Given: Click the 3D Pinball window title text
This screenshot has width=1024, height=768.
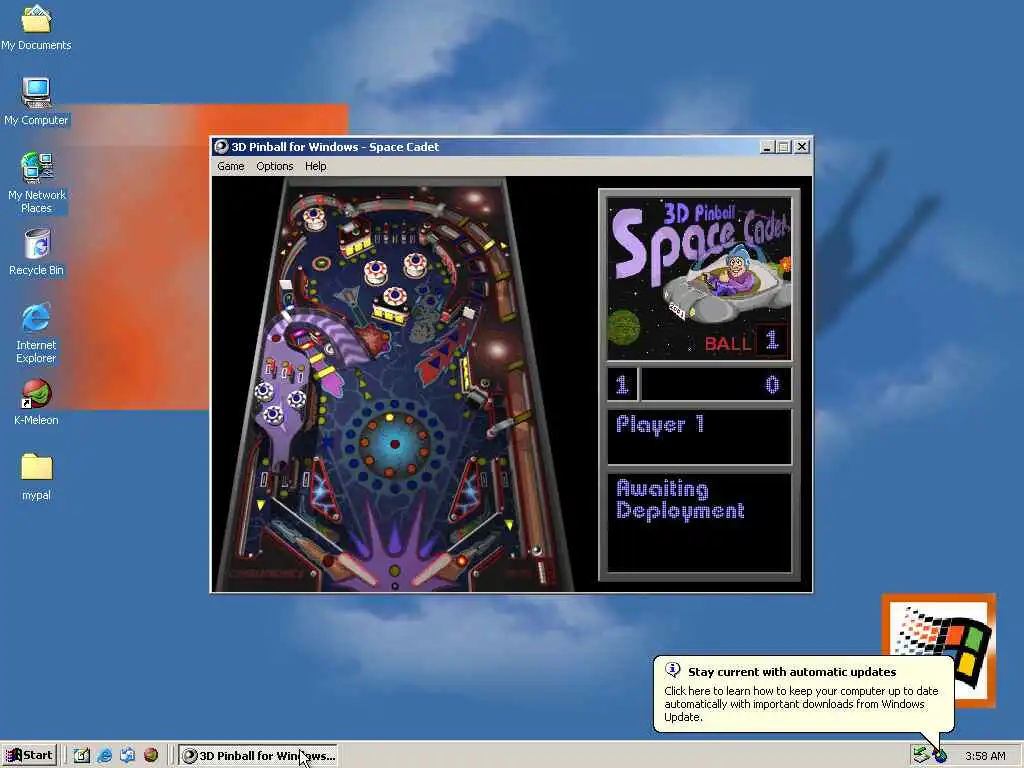Looking at the screenshot, I should 335,147.
